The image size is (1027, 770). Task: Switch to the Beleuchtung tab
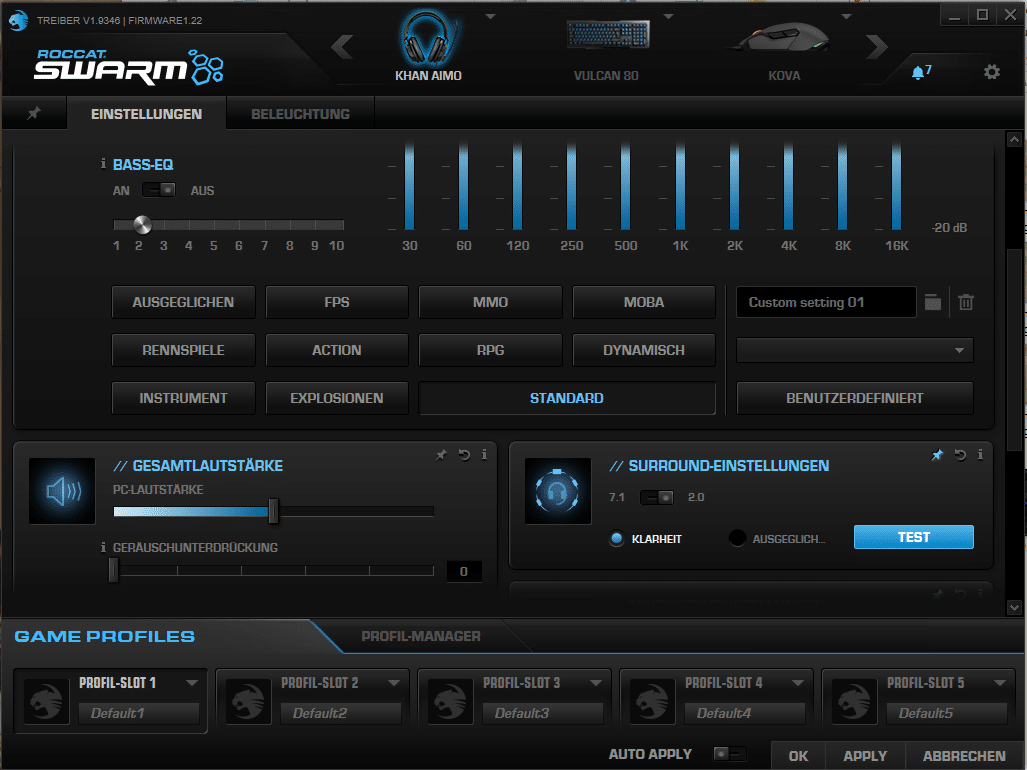(x=300, y=114)
